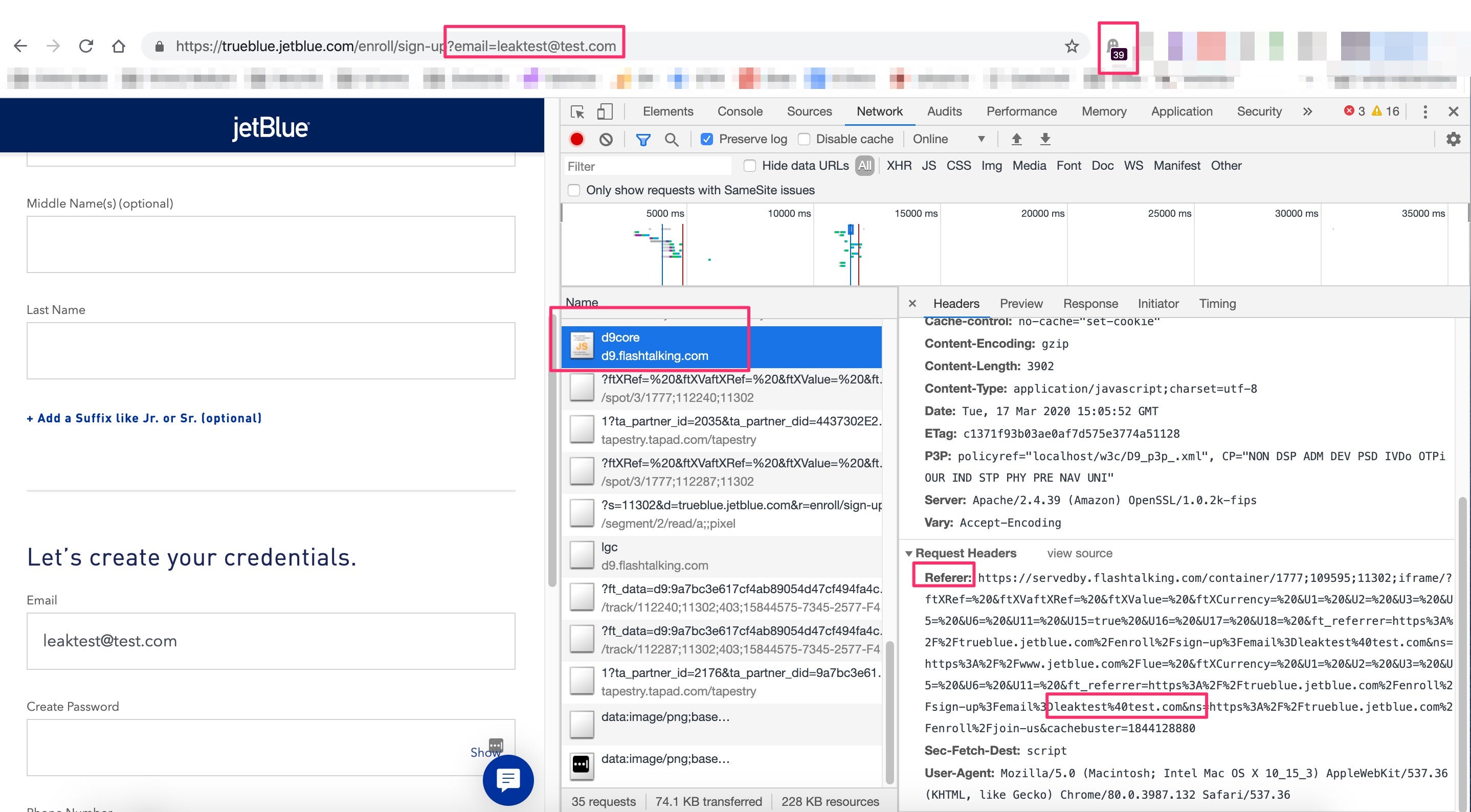The height and width of the screenshot is (812, 1471).
Task: Select the All filter type
Action: pyautogui.click(x=864, y=166)
